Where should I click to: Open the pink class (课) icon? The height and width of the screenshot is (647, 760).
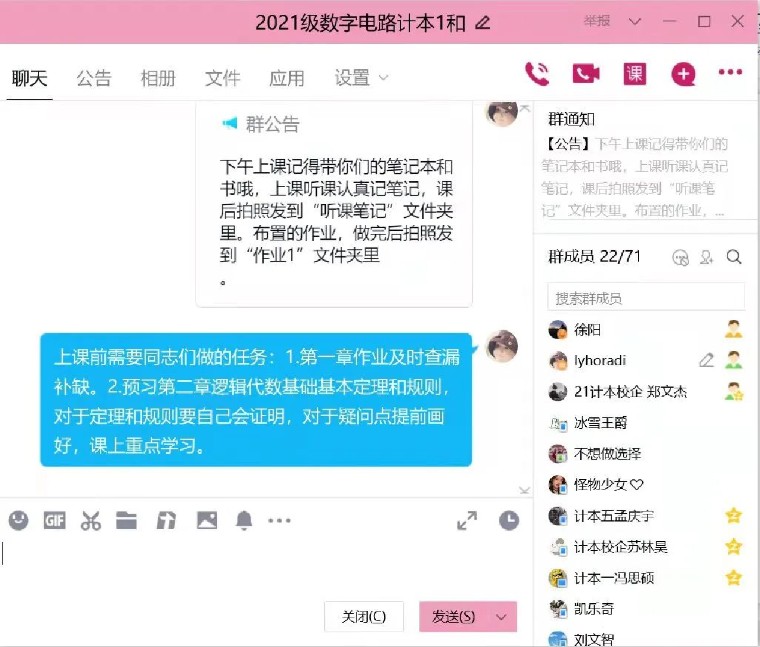[x=634, y=74]
